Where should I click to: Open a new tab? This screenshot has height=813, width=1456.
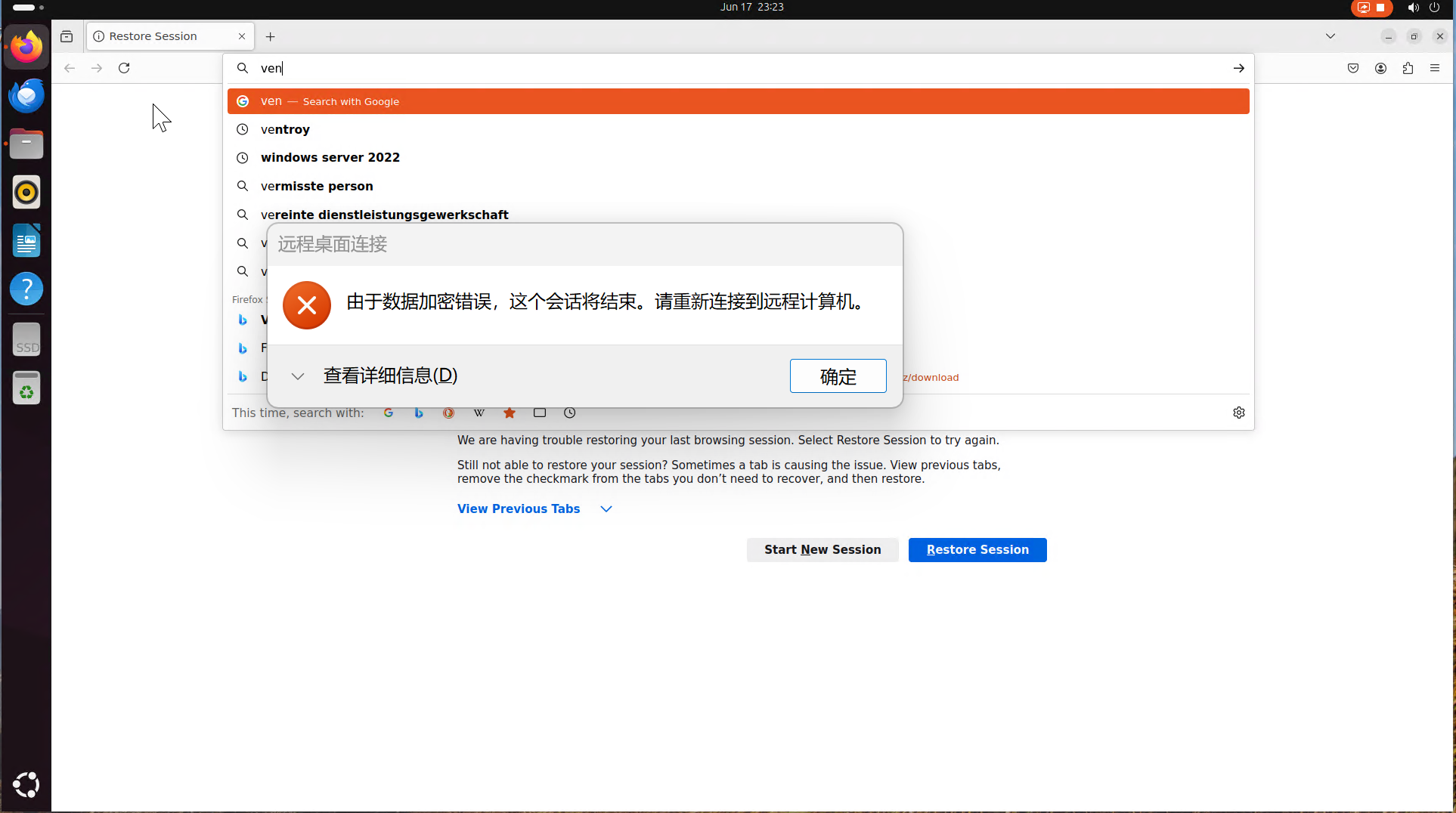pos(270,36)
